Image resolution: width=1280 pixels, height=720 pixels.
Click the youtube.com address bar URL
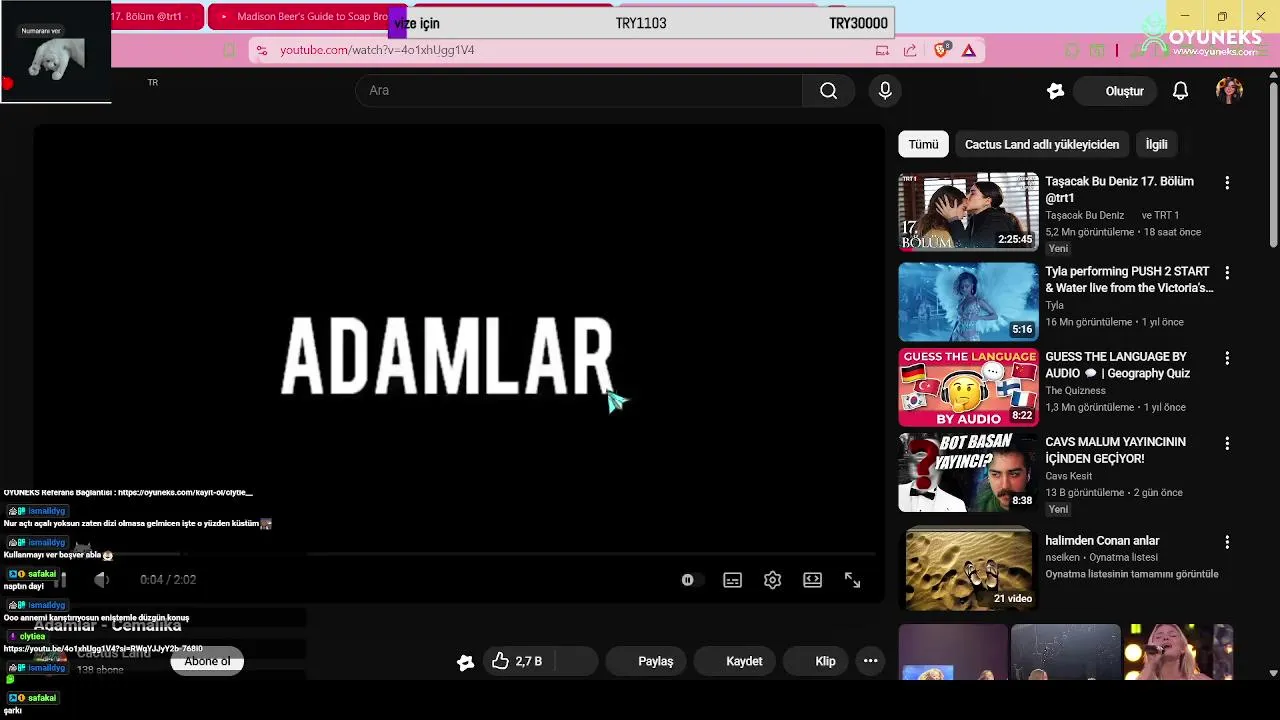tap(377, 50)
